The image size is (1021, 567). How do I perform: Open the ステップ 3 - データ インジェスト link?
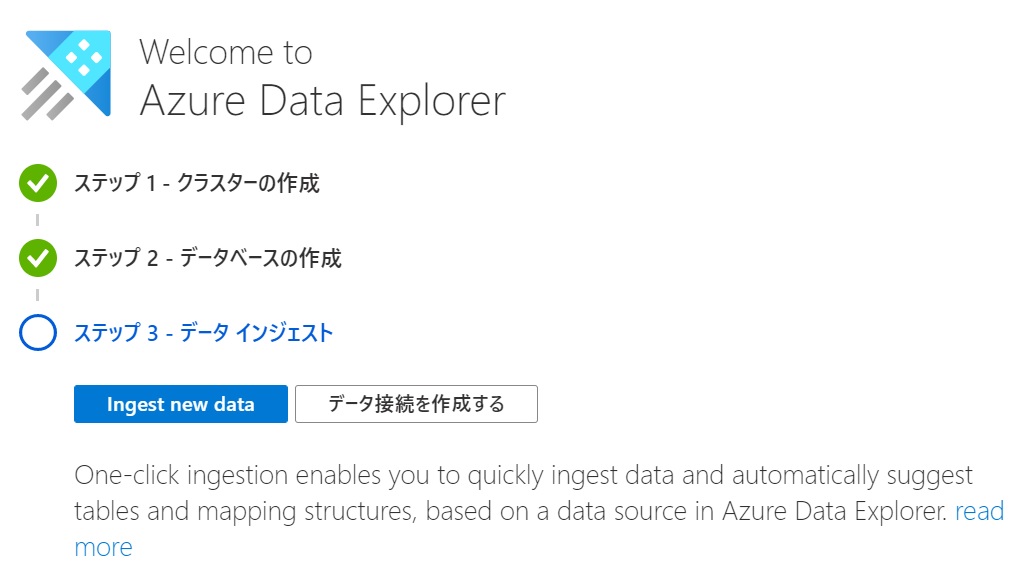204,333
